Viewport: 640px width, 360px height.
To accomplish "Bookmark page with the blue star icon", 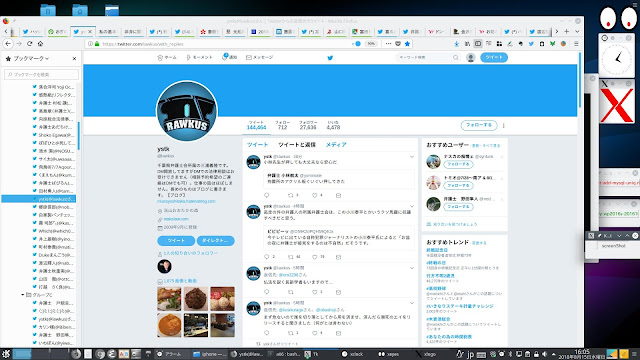I will (x=407, y=44).
